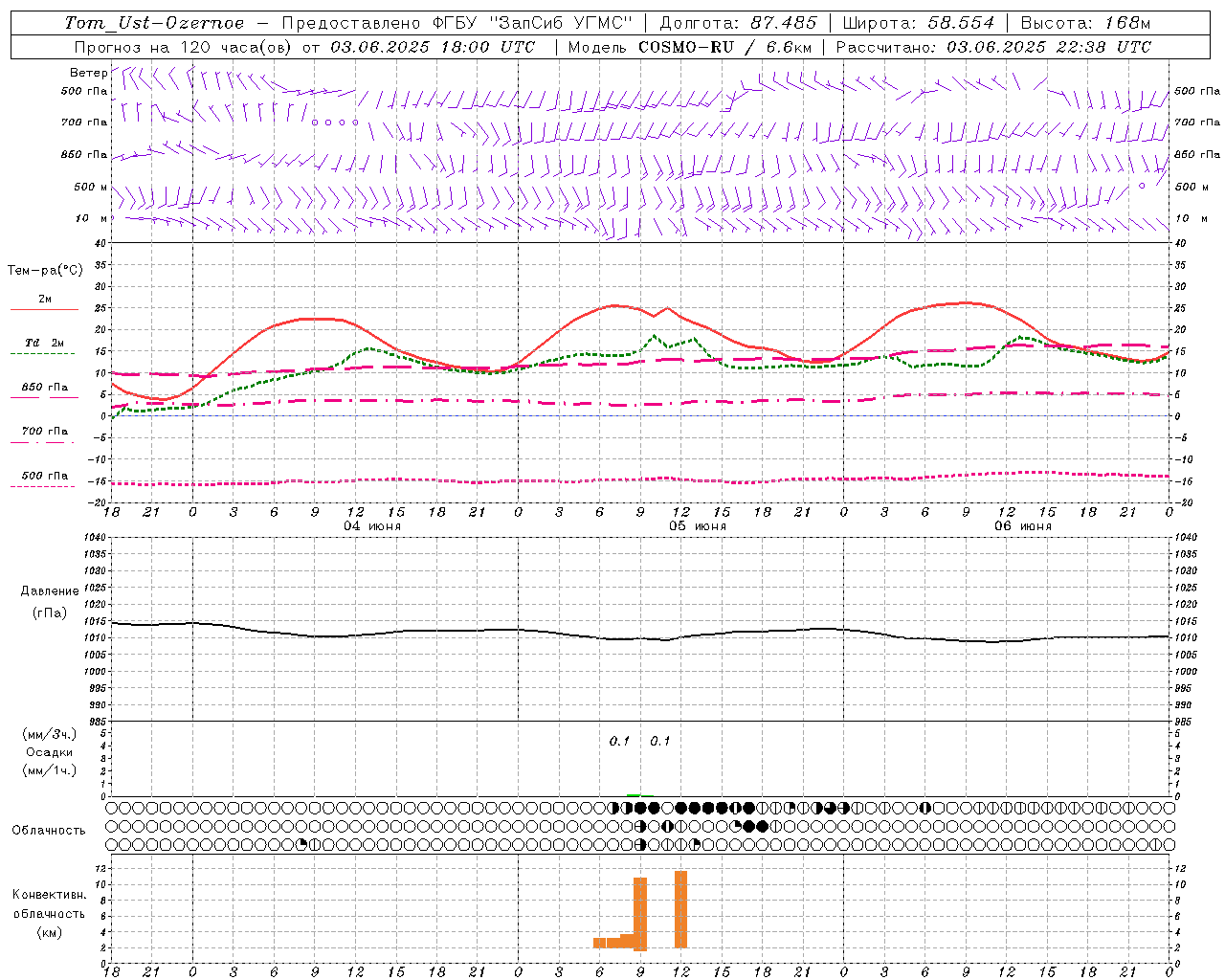Click the Давление panel label

50,591
